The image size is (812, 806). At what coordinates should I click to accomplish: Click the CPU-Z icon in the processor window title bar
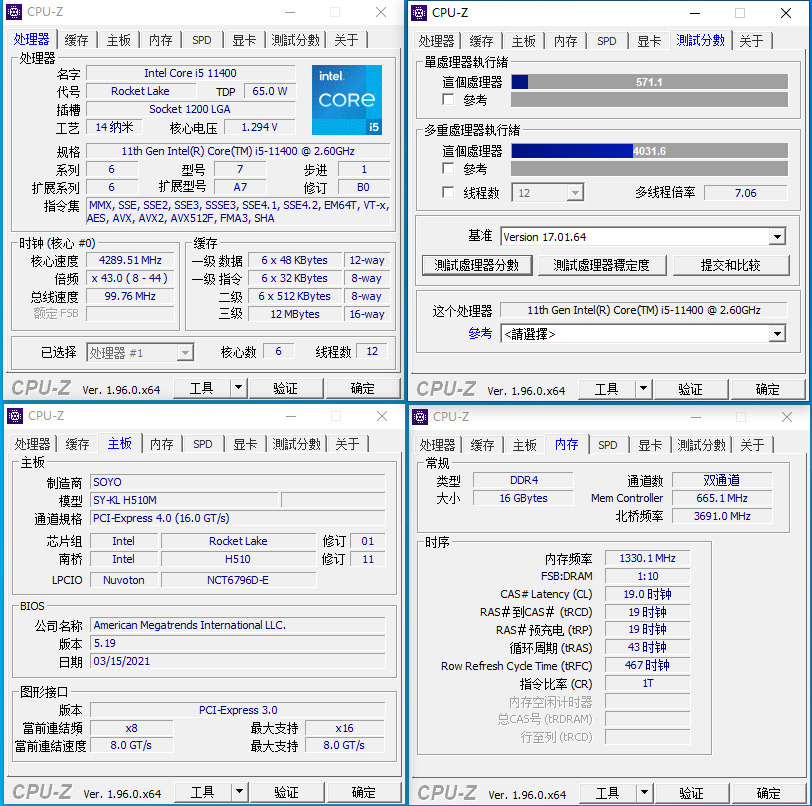point(12,12)
